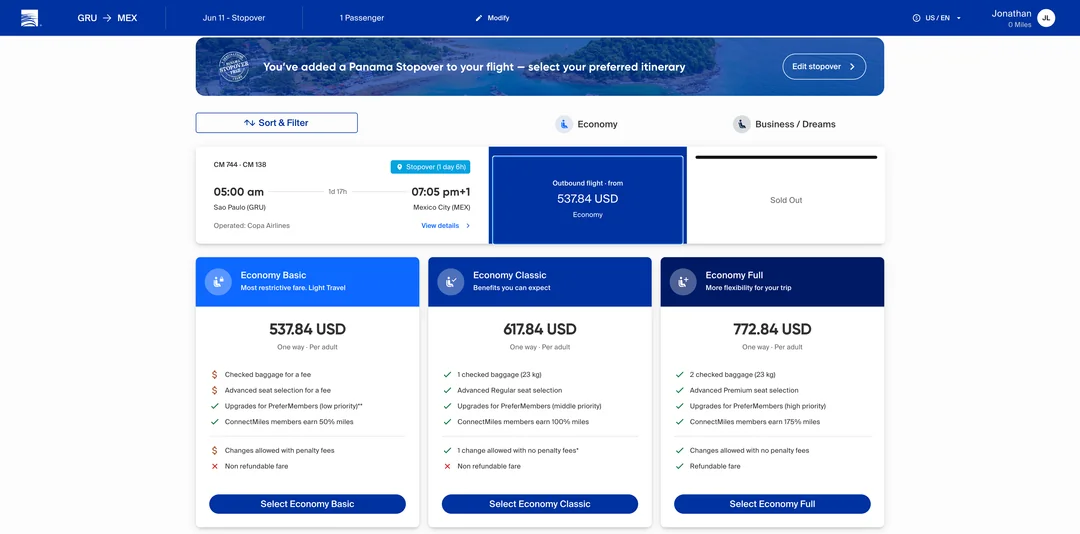Image resolution: width=1080 pixels, height=534 pixels.
Task: Click red X by Basic Non refundable fare
Action: pyautogui.click(x=215, y=466)
